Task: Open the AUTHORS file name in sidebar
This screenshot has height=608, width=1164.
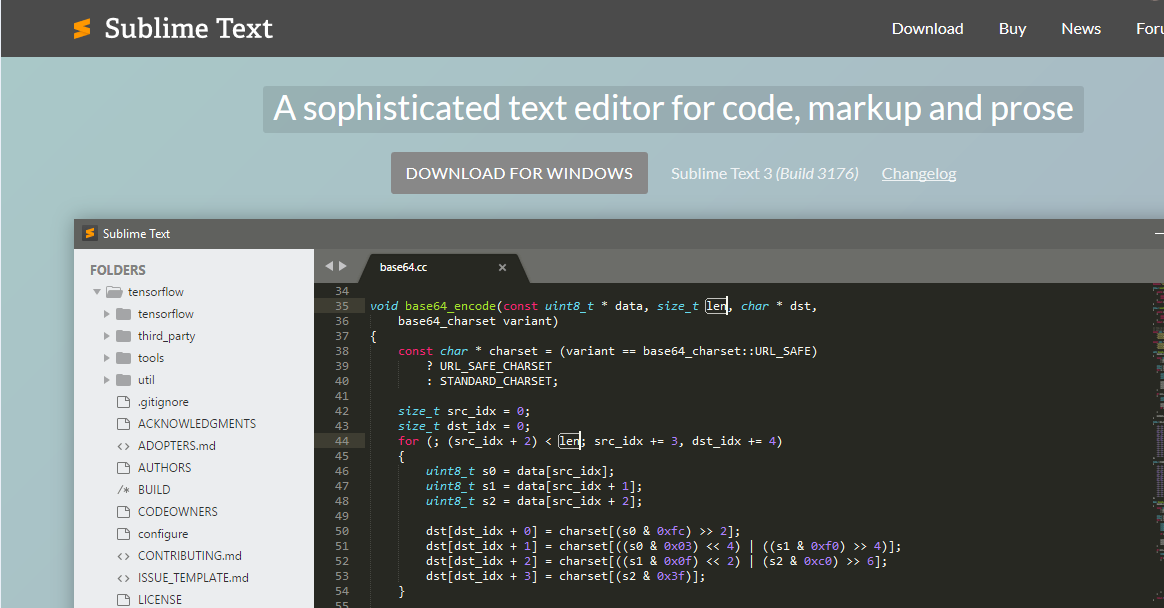Action: point(164,468)
